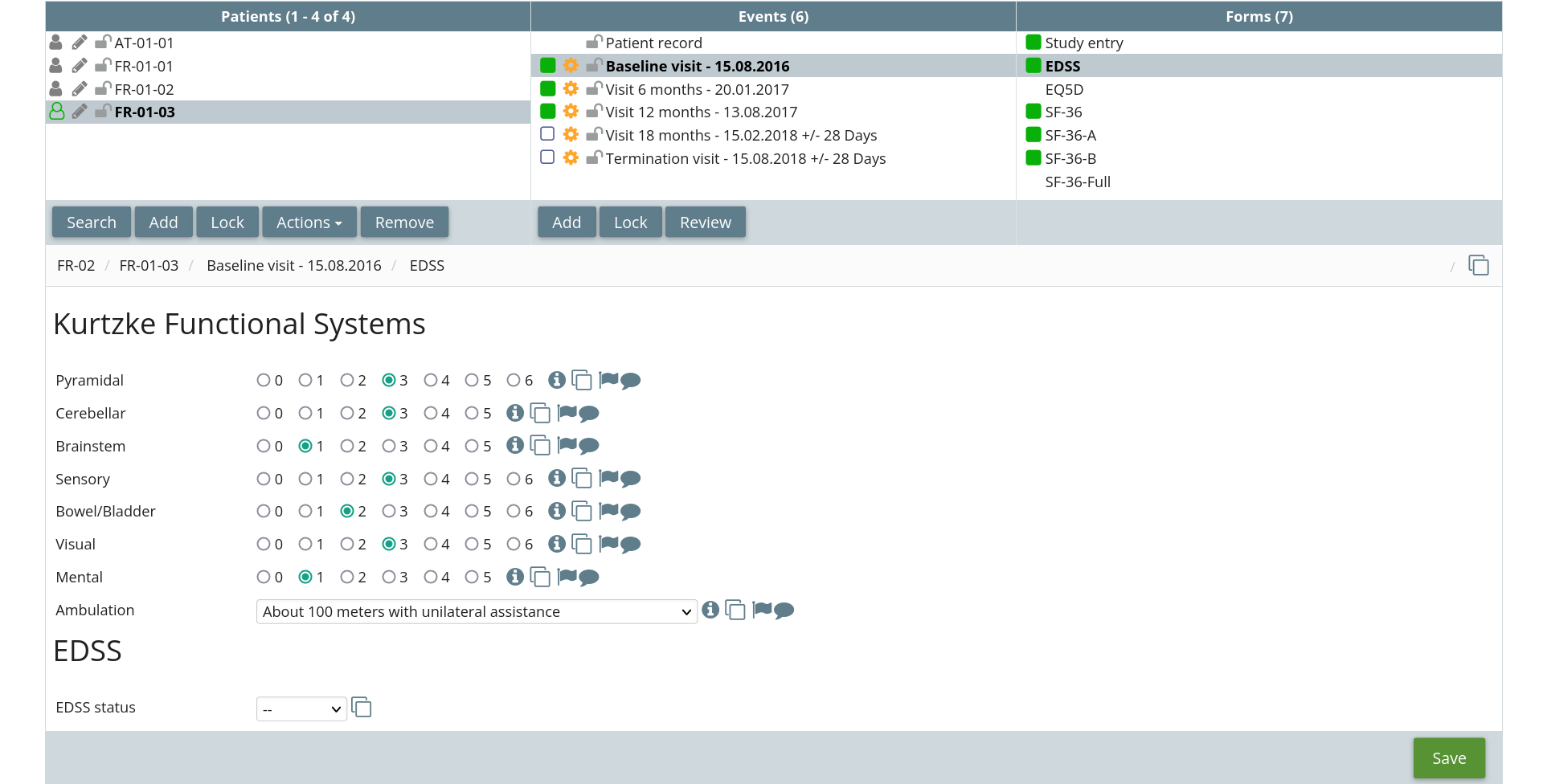Set Mental score to 0

[x=264, y=578]
